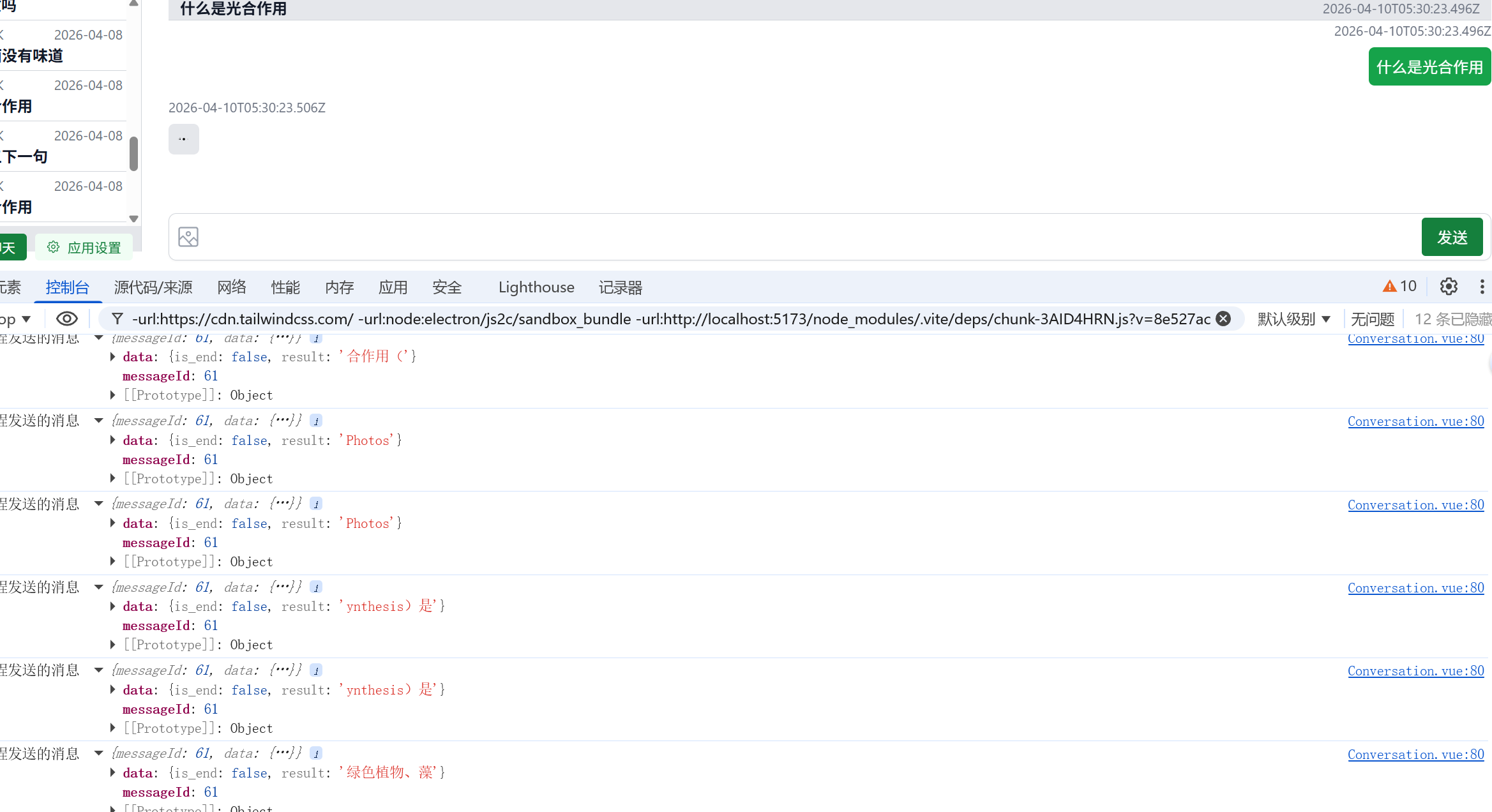The width and height of the screenshot is (1492, 812).
Task: Click gear icon on 应用设置 button
Action: pyautogui.click(x=54, y=247)
